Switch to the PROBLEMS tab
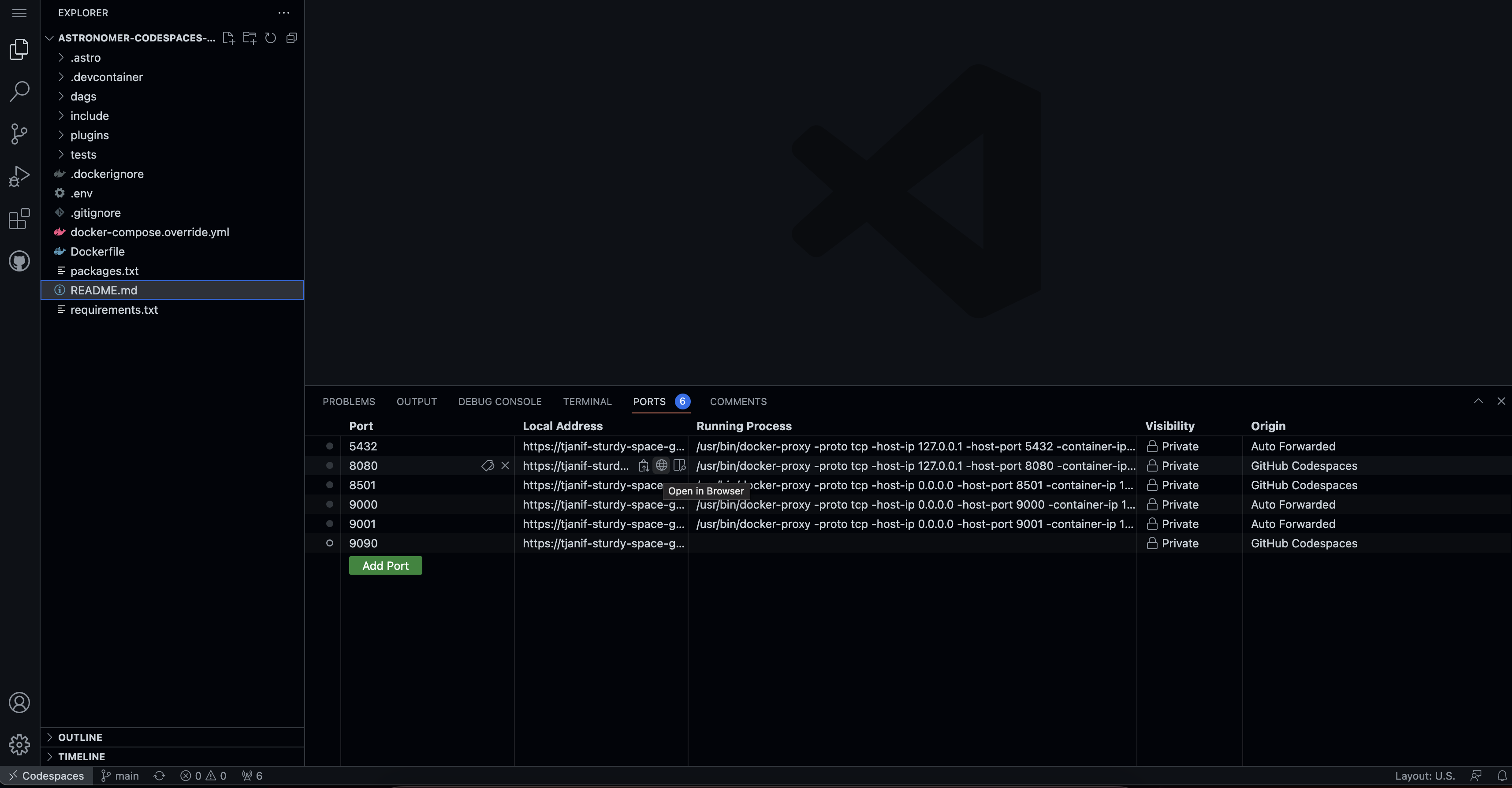 (x=349, y=401)
